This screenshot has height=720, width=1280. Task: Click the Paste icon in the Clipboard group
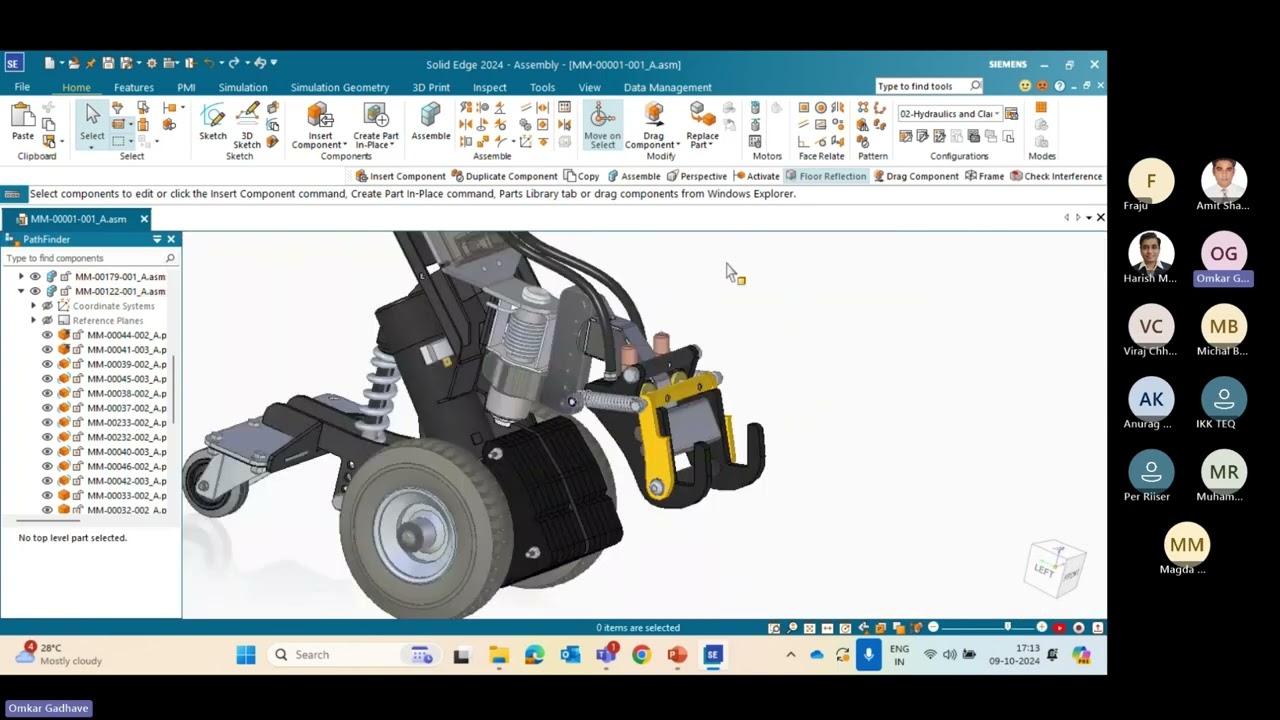(x=22, y=117)
